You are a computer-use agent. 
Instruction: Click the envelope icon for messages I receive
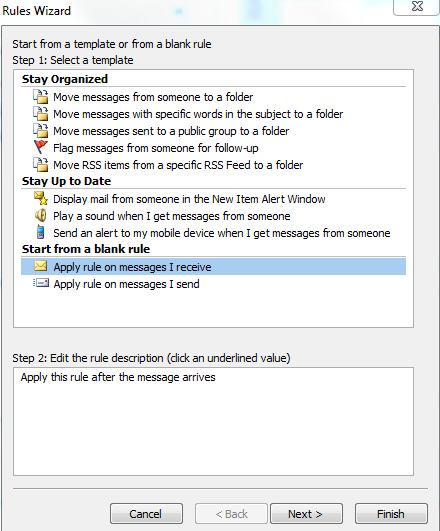click(x=41, y=266)
